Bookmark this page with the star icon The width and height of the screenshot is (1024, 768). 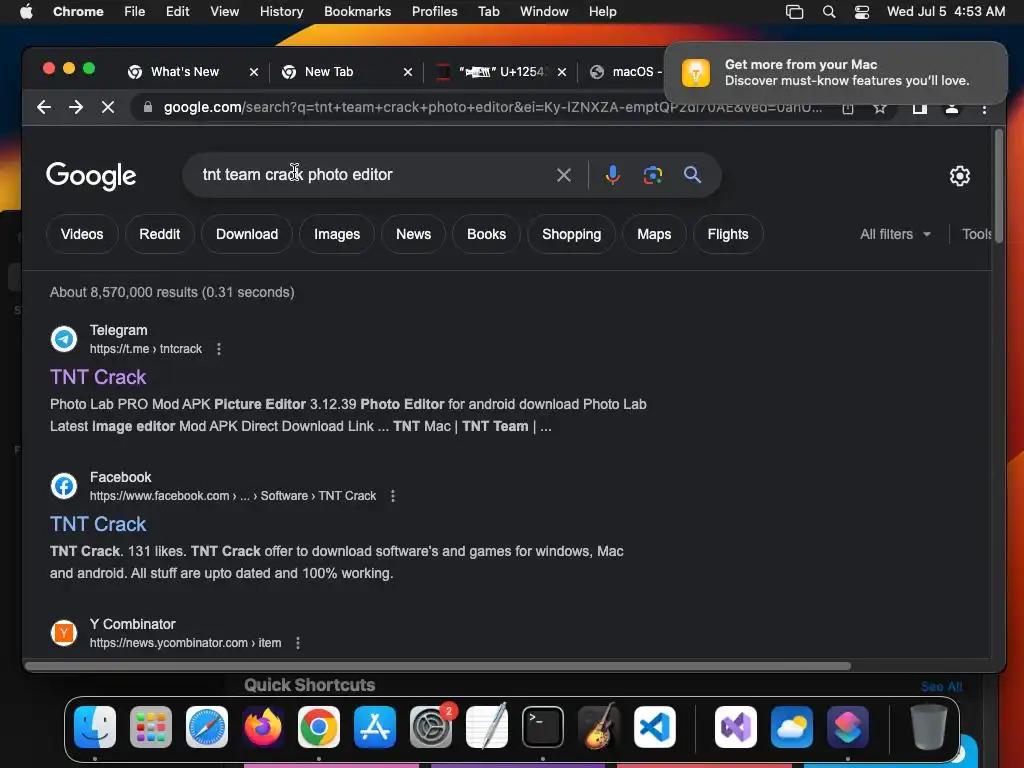880,108
